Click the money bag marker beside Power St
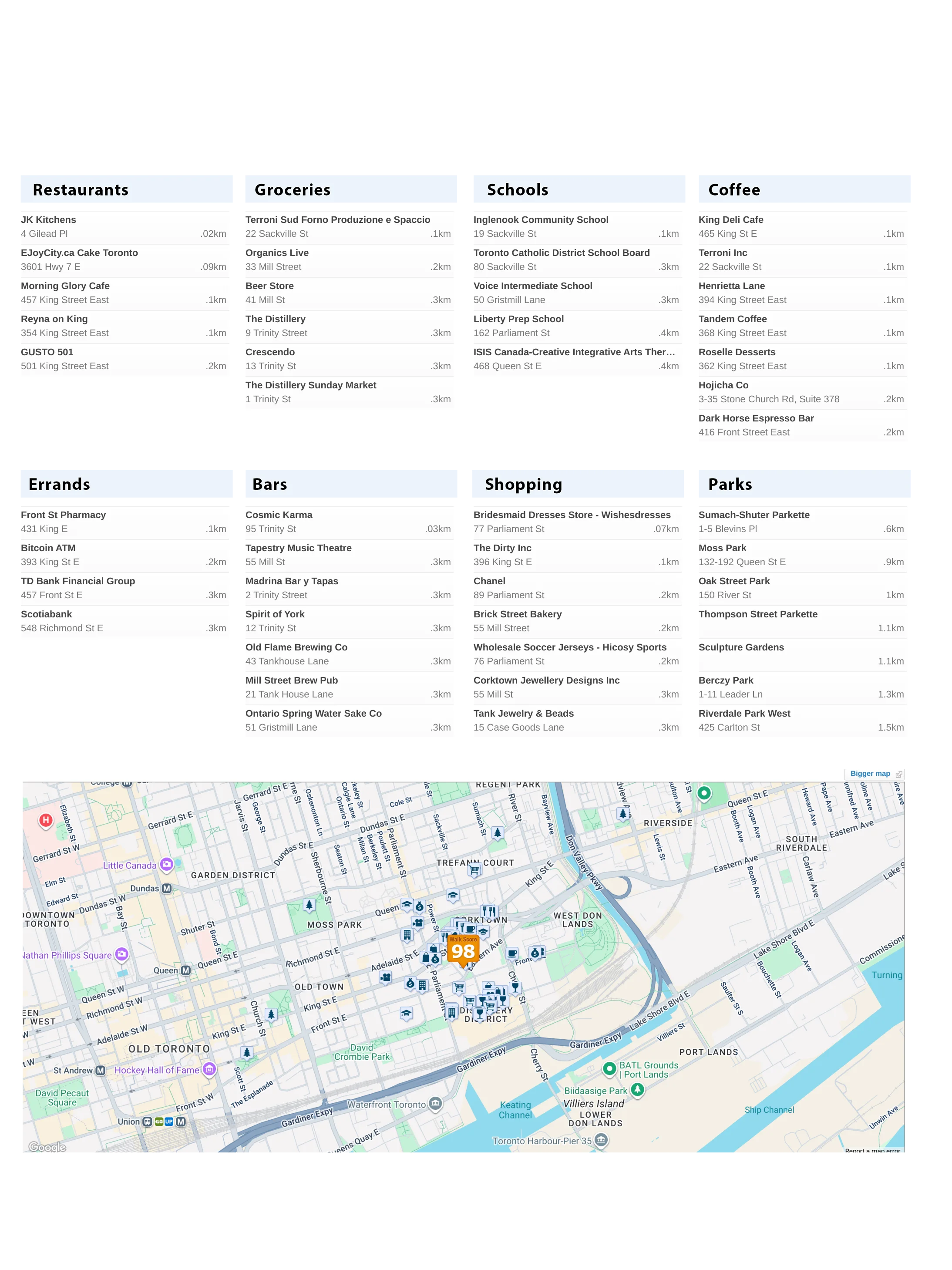 pyautogui.click(x=420, y=907)
